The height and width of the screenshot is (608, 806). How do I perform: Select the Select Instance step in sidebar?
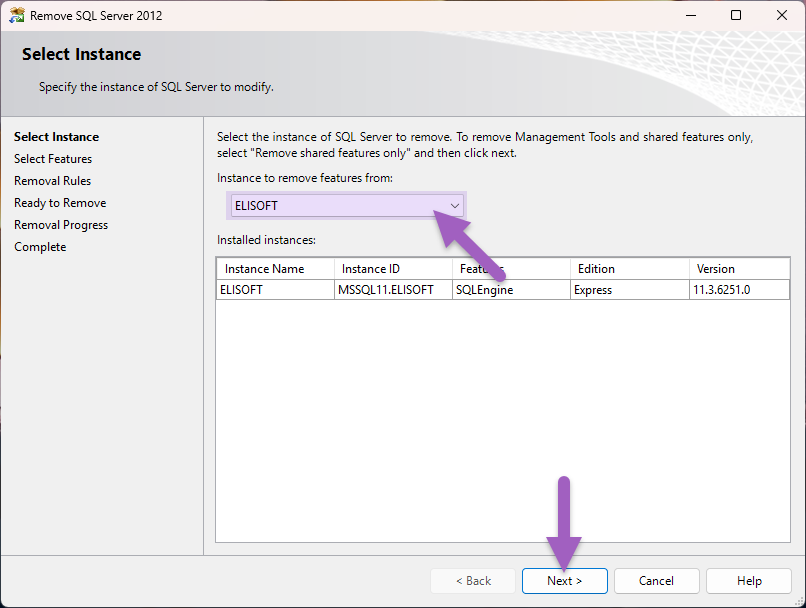57,137
